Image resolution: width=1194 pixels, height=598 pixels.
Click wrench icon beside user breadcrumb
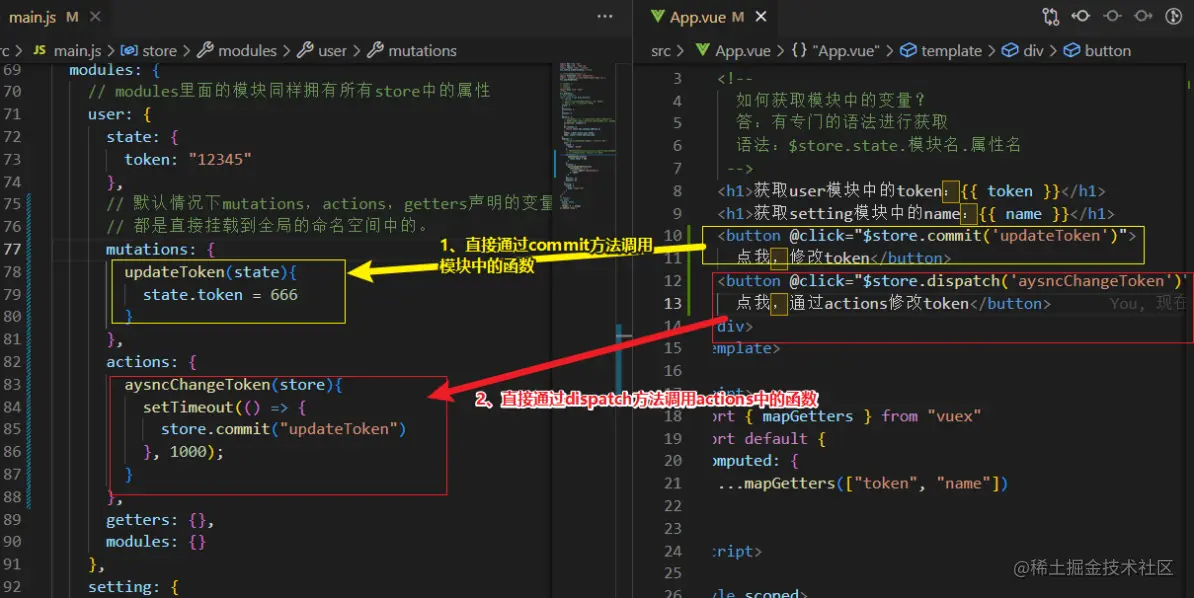tap(305, 51)
